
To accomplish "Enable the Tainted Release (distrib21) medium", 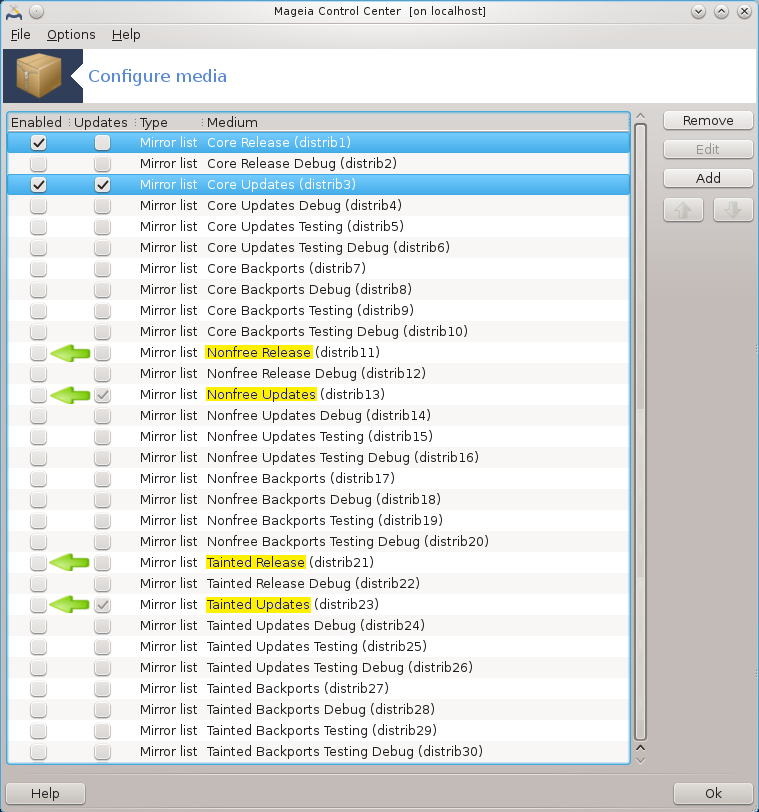I will (x=38, y=562).
